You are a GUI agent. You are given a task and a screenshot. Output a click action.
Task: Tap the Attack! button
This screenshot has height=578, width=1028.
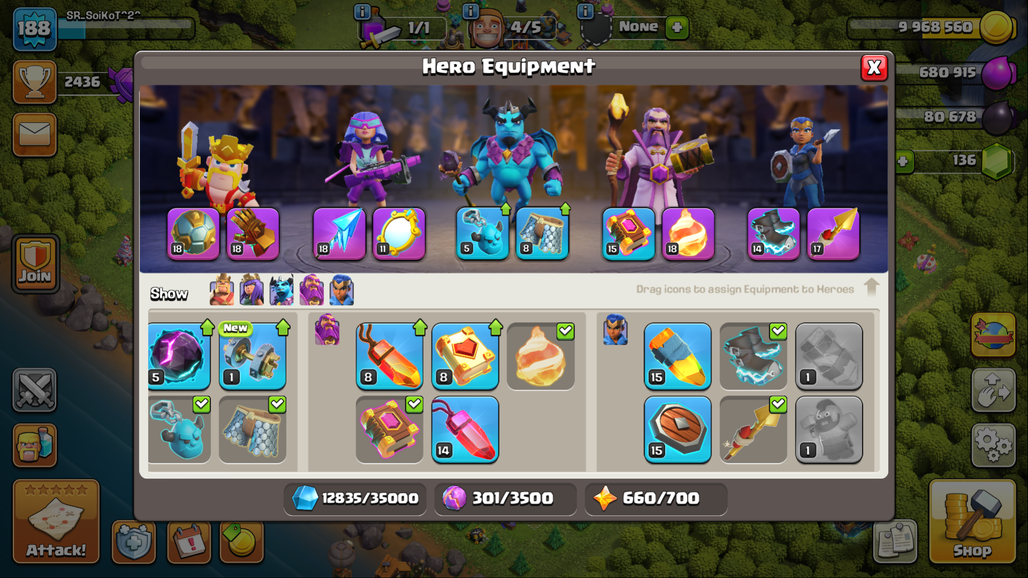coord(56,522)
